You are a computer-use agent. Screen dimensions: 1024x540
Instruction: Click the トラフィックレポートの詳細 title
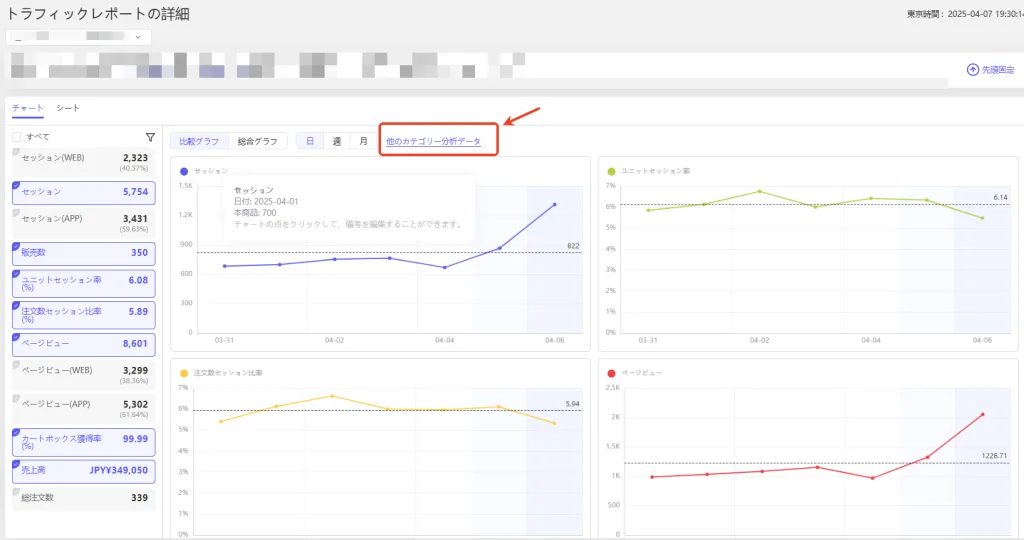coord(98,14)
